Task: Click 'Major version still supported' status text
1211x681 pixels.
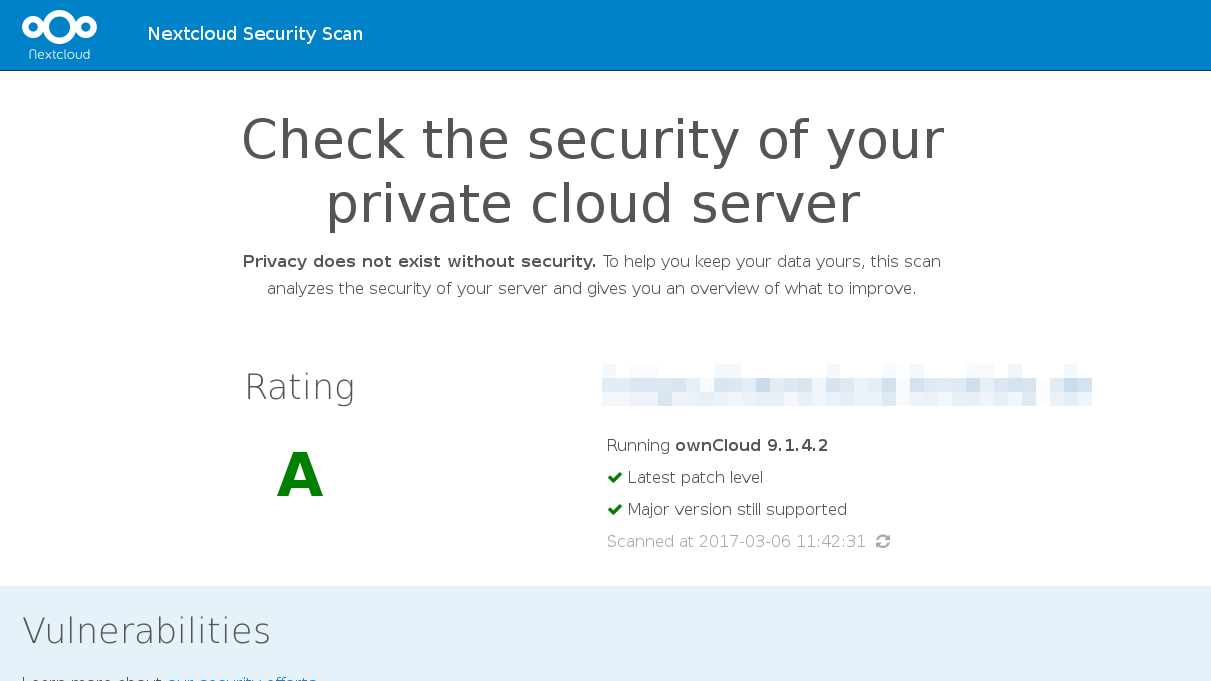Action: (737, 509)
